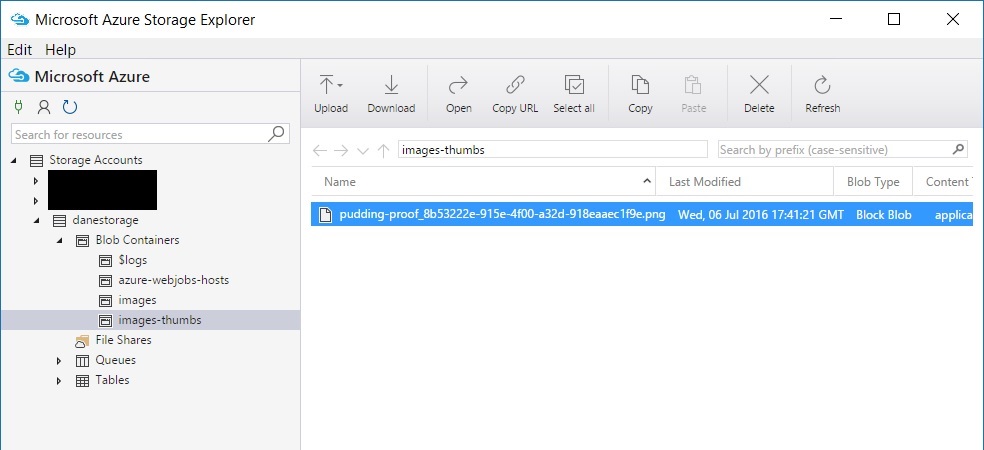Select the Tables node label
The width and height of the screenshot is (984, 450).
[x=112, y=380]
